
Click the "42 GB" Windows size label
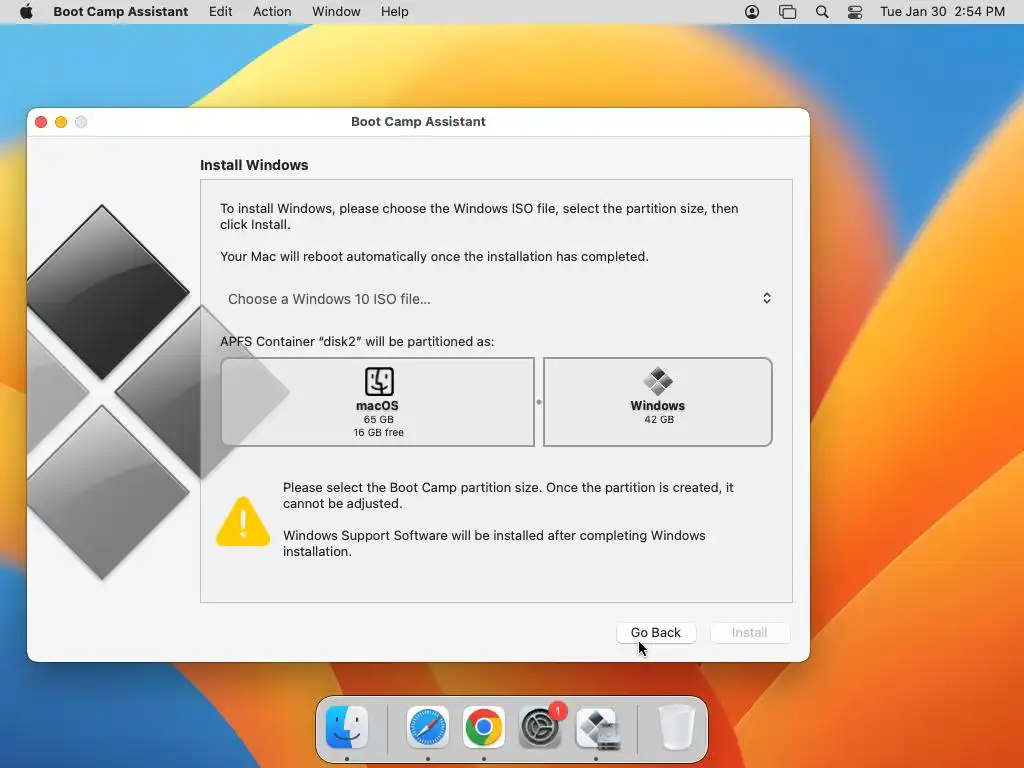[x=658, y=419]
